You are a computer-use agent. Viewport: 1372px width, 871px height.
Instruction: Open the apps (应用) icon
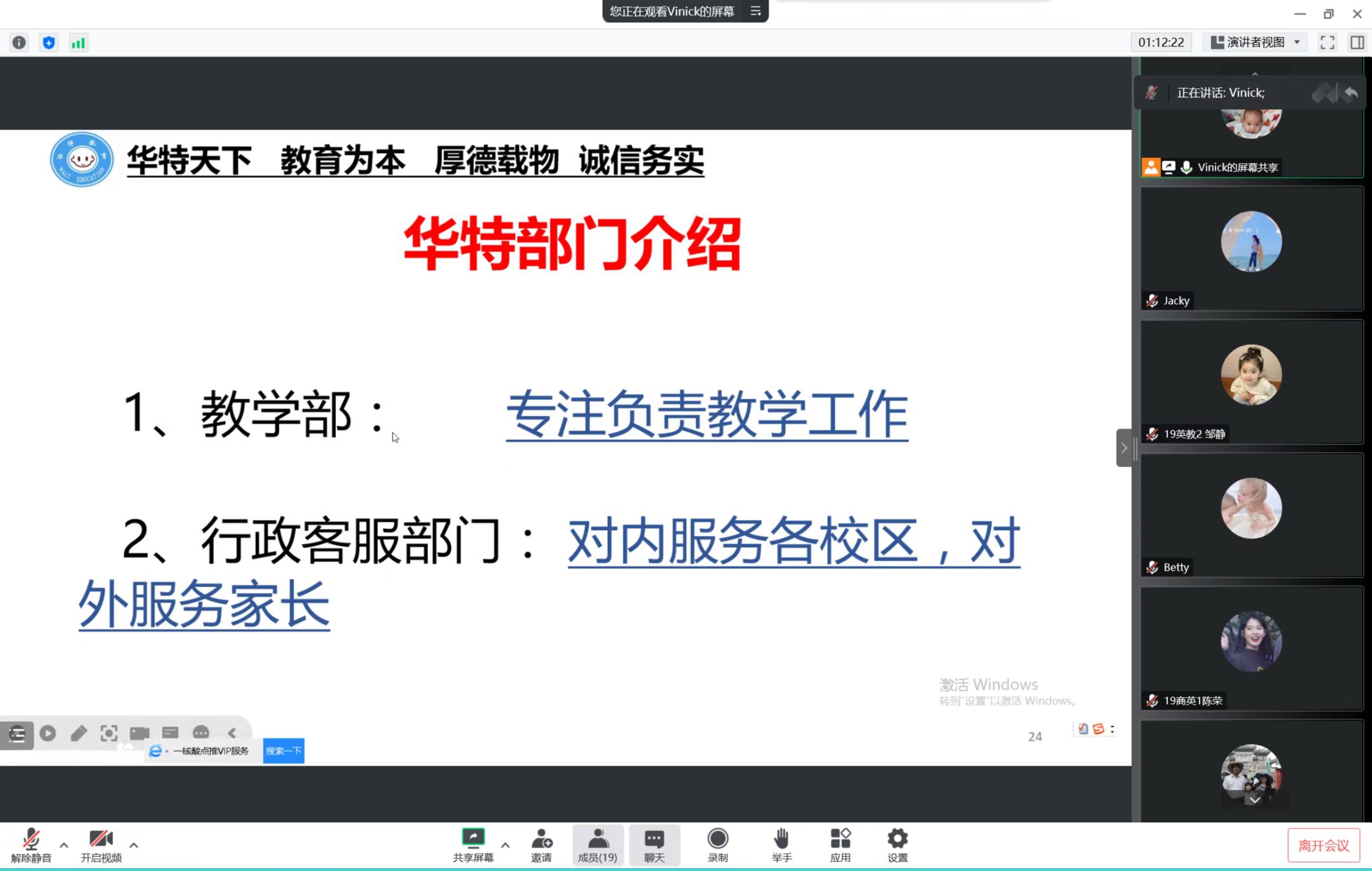(x=840, y=845)
